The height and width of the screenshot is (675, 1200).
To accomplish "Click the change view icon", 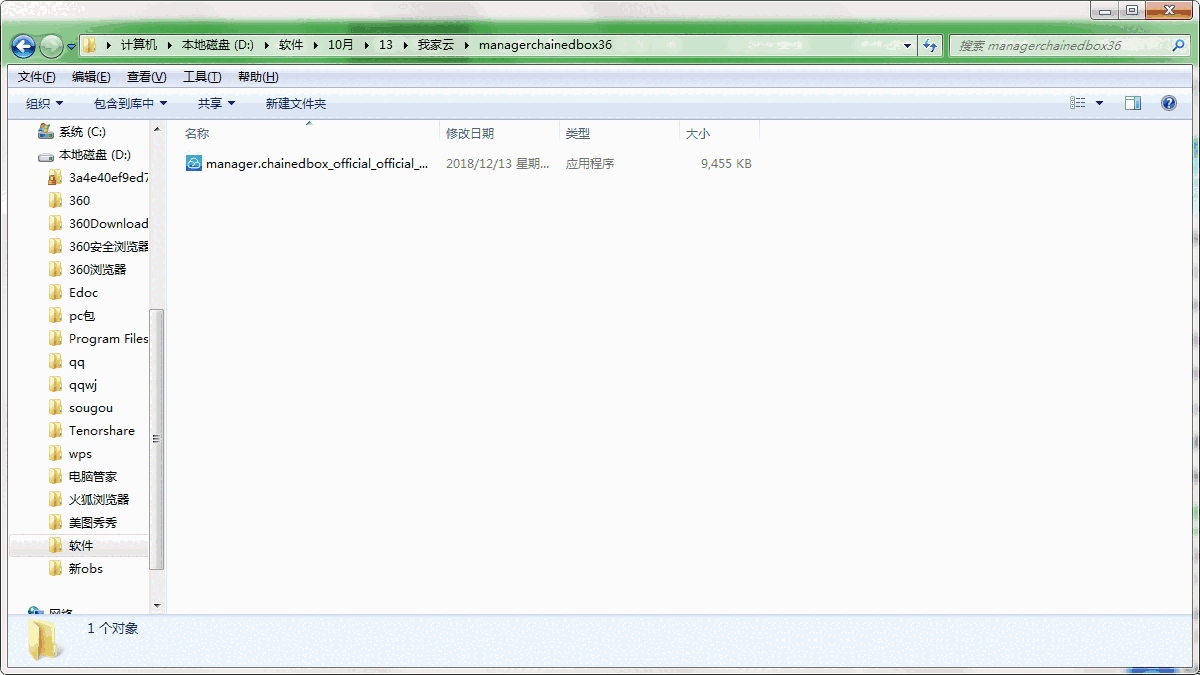I will (x=1078, y=103).
